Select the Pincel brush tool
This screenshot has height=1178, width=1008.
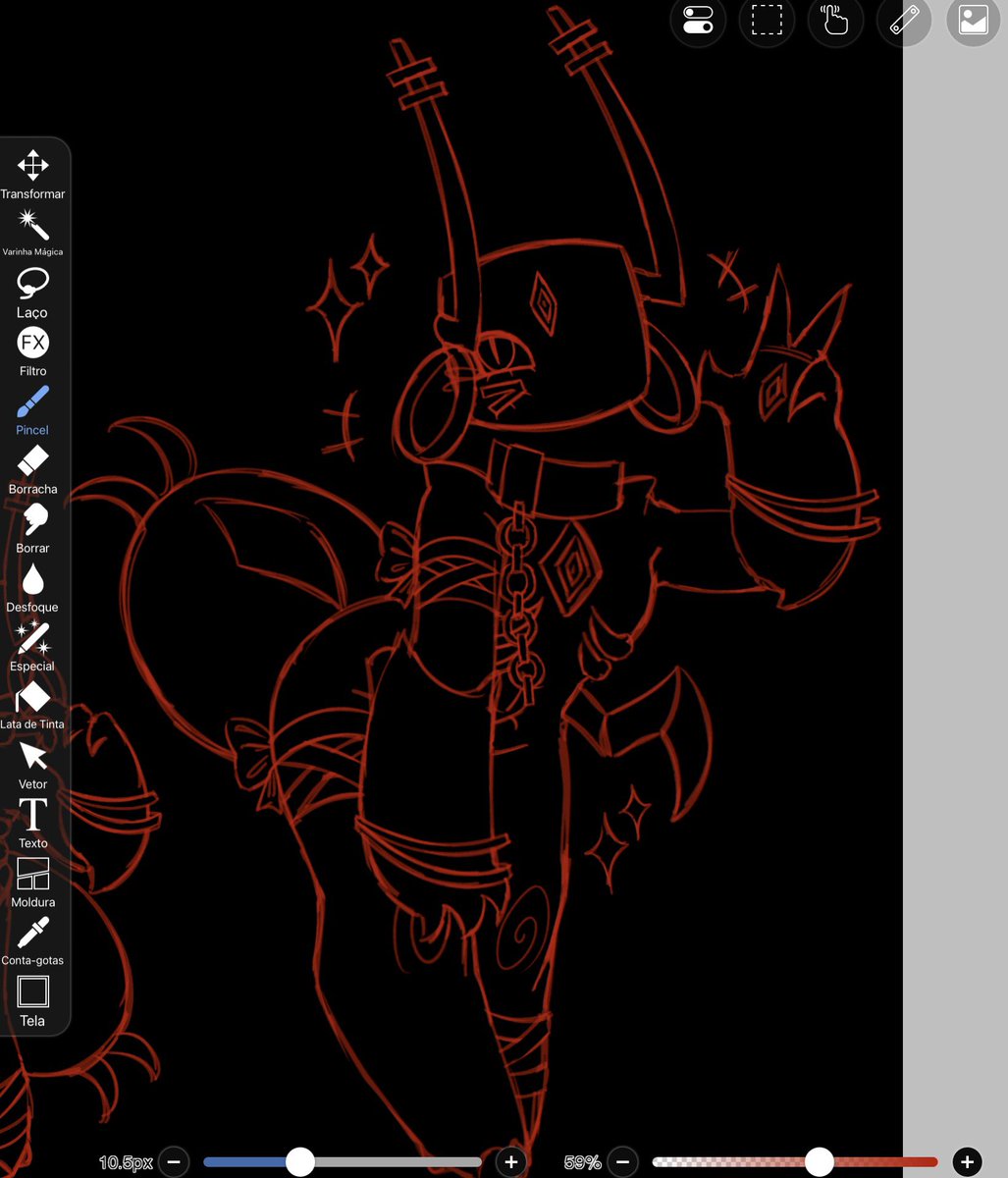tap(32, 410)
